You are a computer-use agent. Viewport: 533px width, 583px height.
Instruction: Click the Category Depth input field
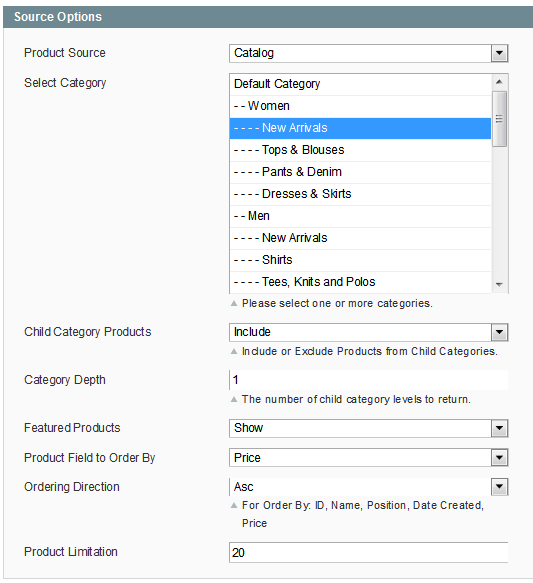(x=368, y=380)
